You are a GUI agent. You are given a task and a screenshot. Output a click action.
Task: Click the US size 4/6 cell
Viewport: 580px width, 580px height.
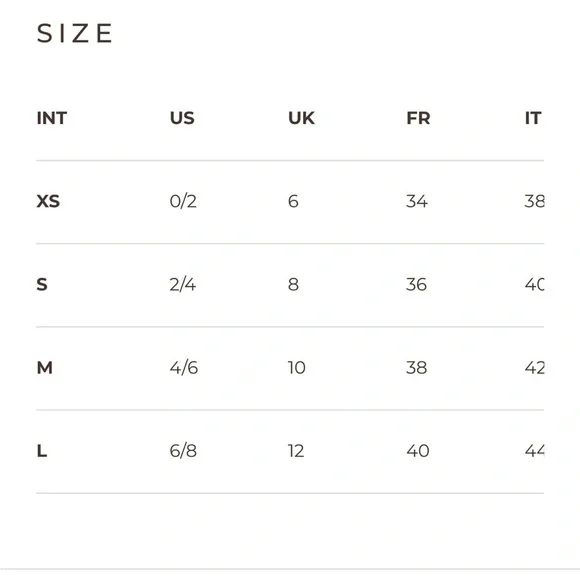[184, 368]
